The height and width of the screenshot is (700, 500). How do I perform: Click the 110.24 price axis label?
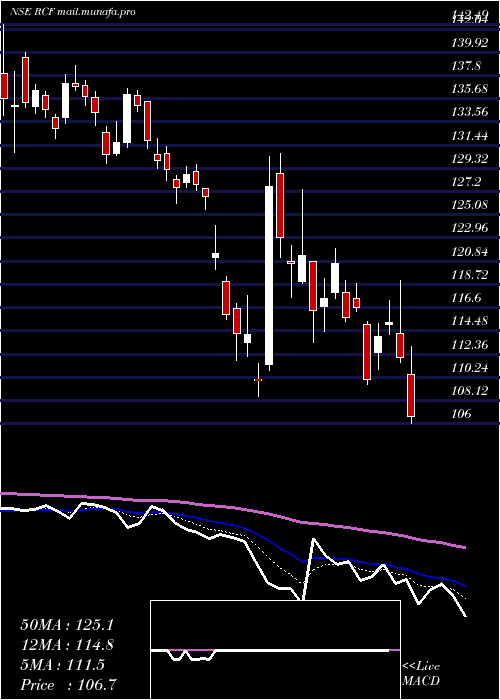[x=469, y=367]
